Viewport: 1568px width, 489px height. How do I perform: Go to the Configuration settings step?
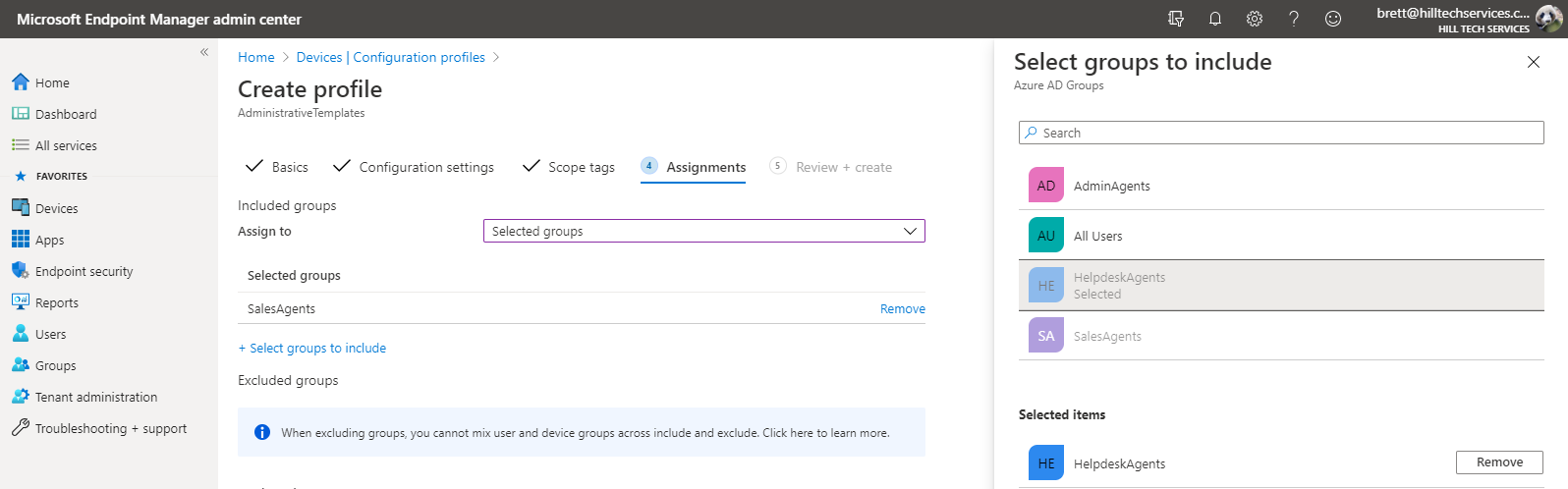pos(414,167)
